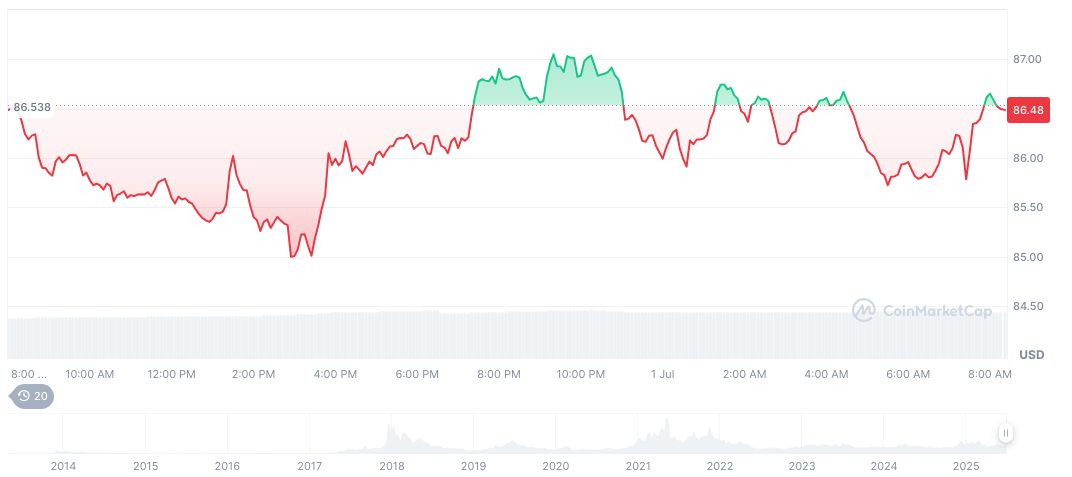Click the range slider handle in the navigator

1005,433
